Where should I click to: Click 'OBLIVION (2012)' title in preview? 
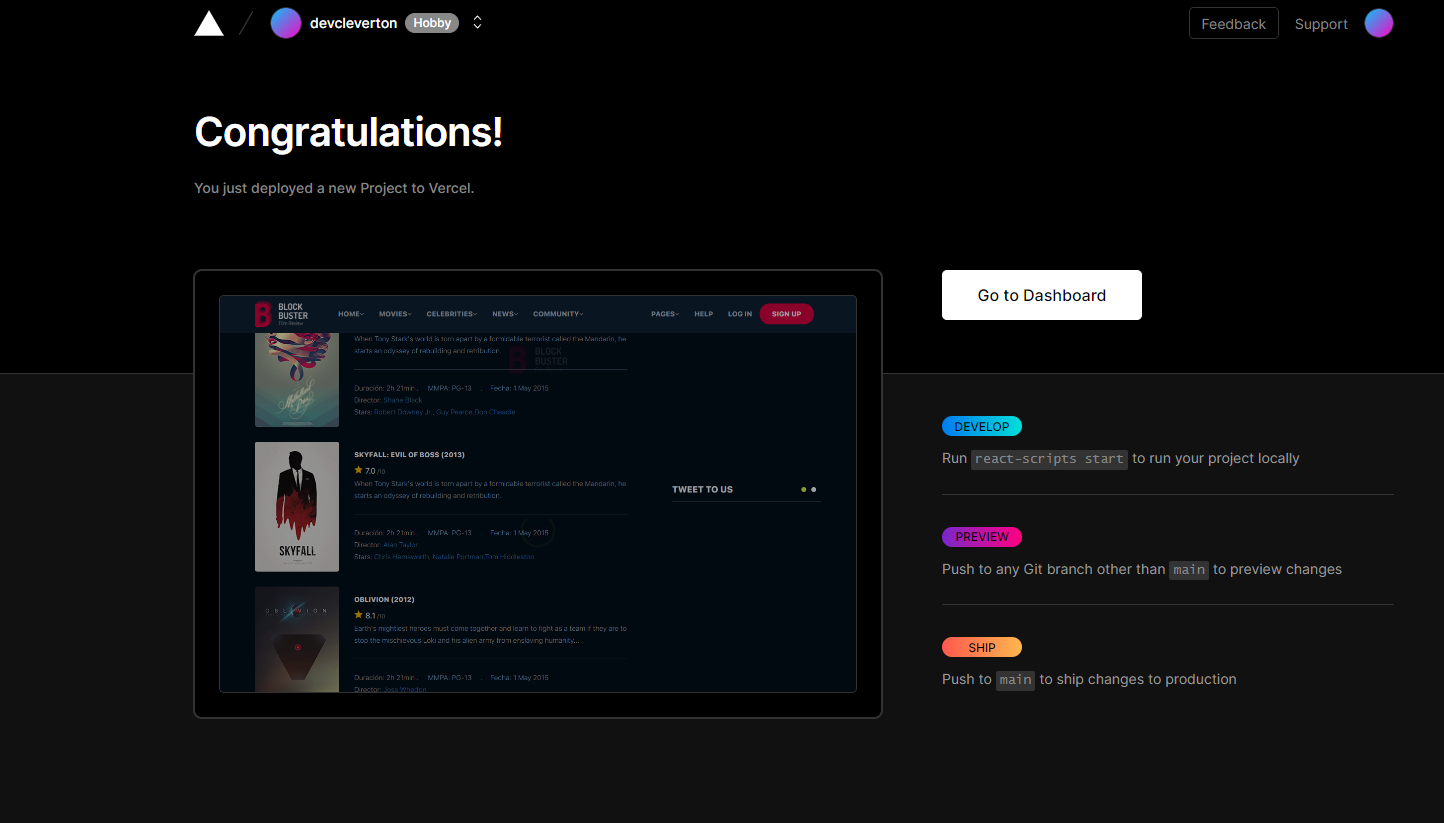(x=384, y=600)
